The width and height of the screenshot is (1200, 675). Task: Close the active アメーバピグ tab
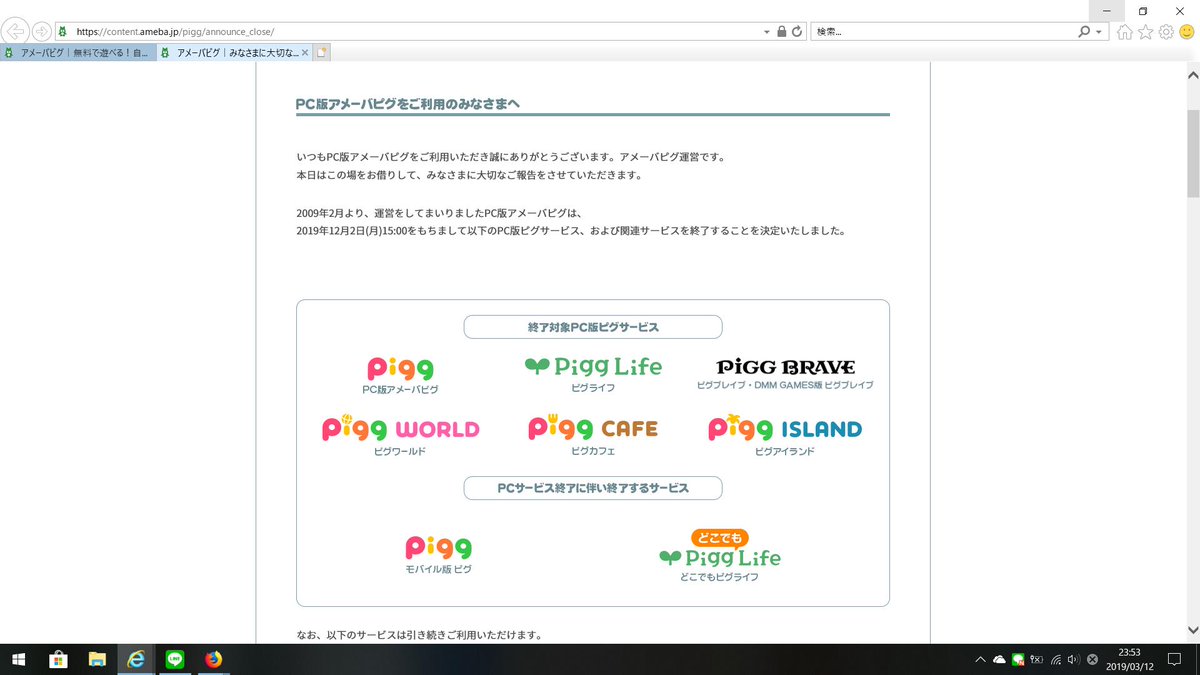pos(305,52)
